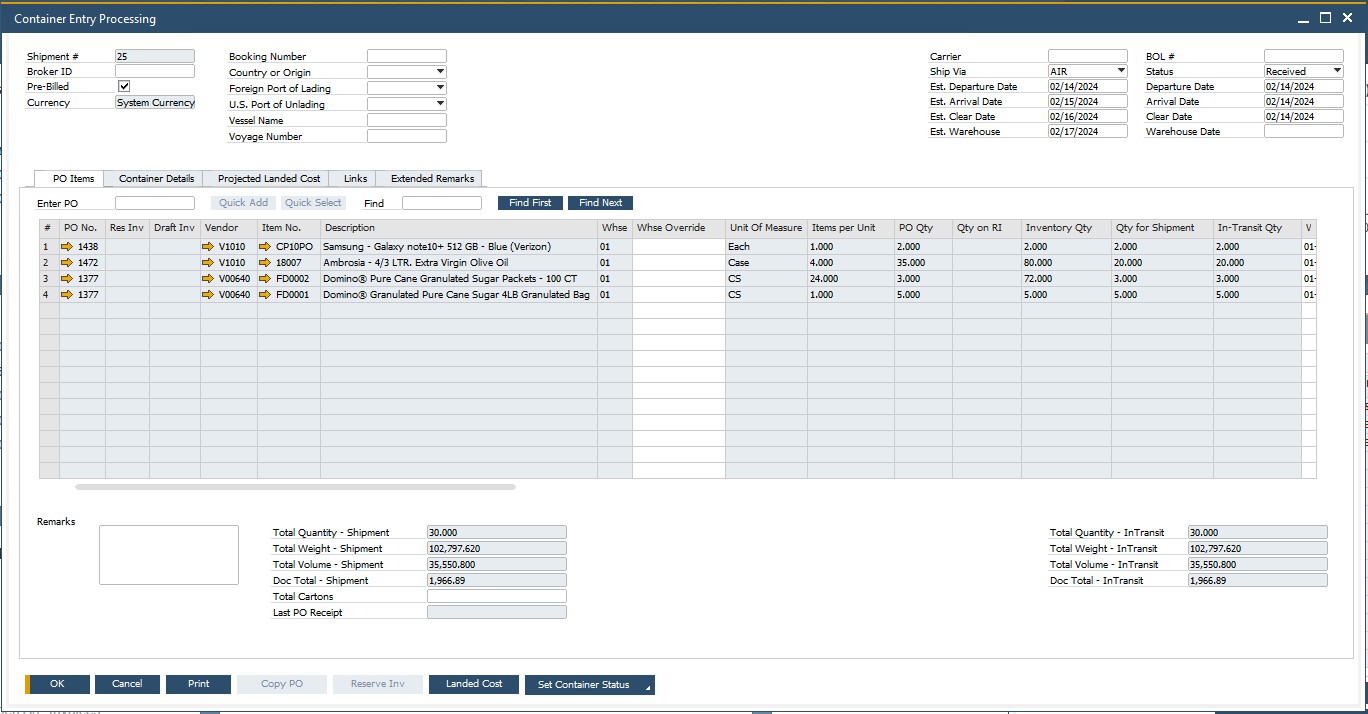Screen dimensions: 1368x714
Task: Click the Print button
Action: click(x=198, y=684)
